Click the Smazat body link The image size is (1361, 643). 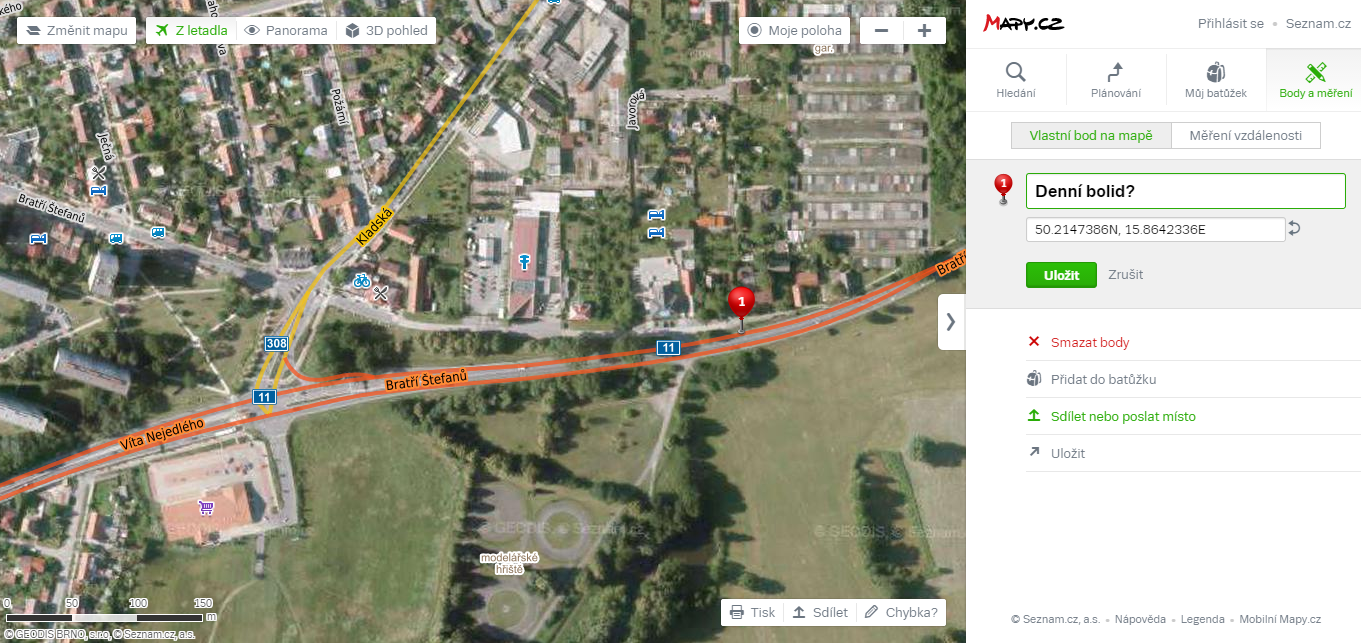coord(1090,342)
